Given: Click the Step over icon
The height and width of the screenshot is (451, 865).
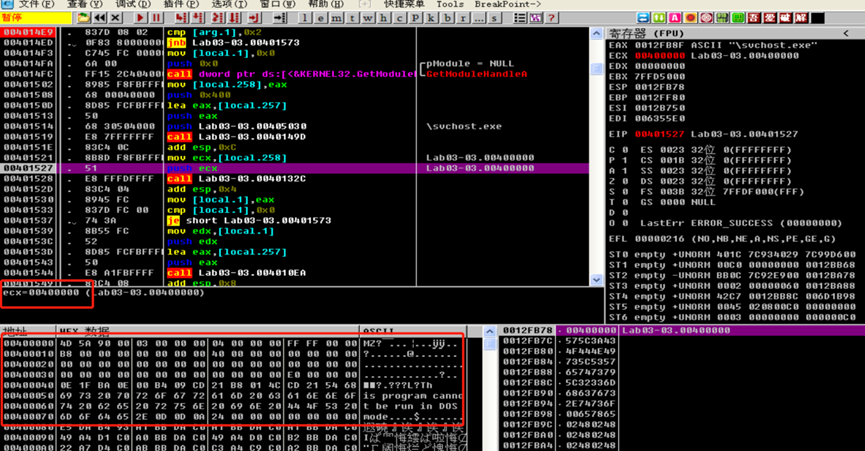Looking at the screenshot, I should click(198, 18).
